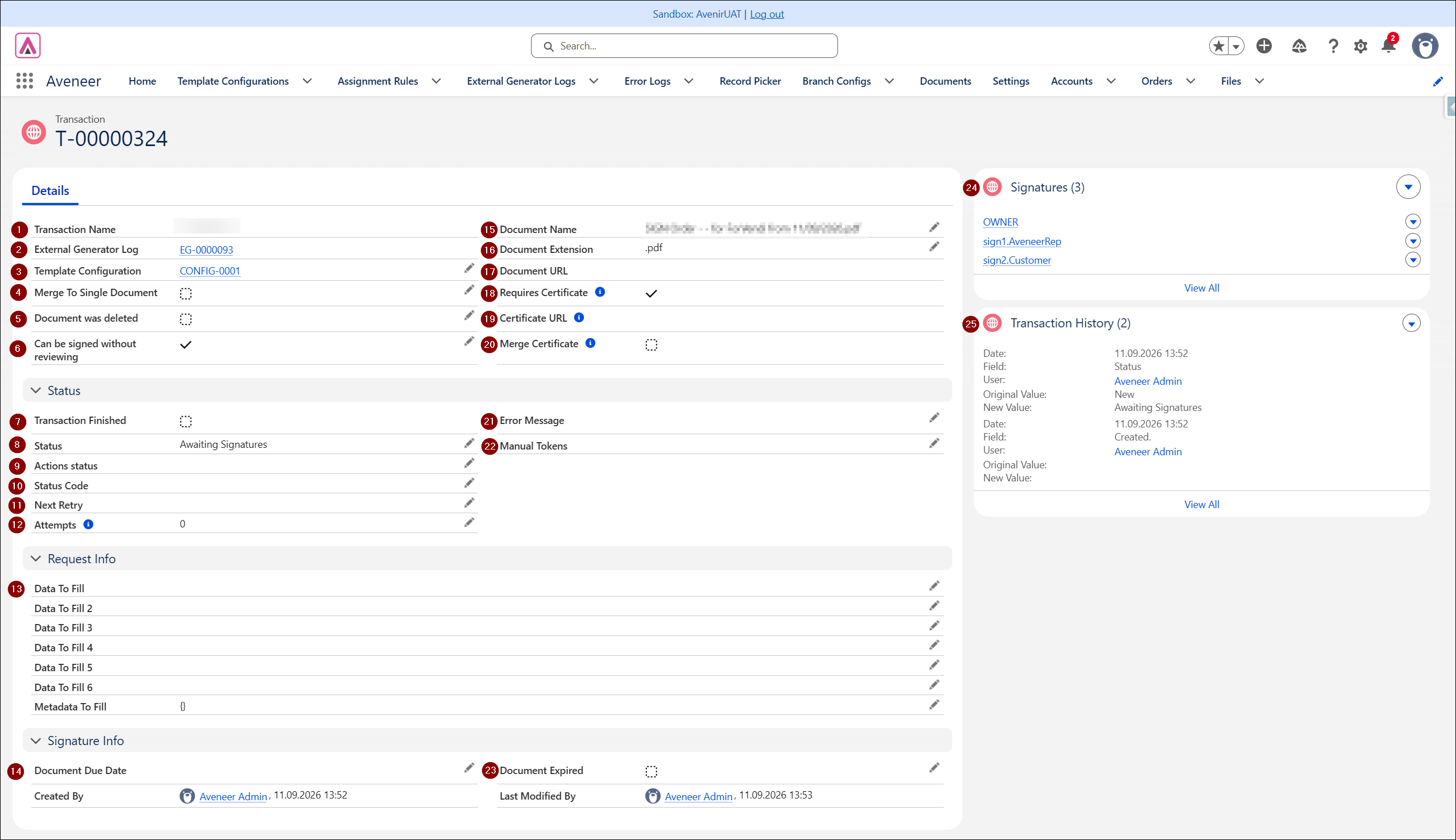Viewport: 1456px width, 840px height.
Task: Open the user profile avatar
Action: tap(1425, 45)
